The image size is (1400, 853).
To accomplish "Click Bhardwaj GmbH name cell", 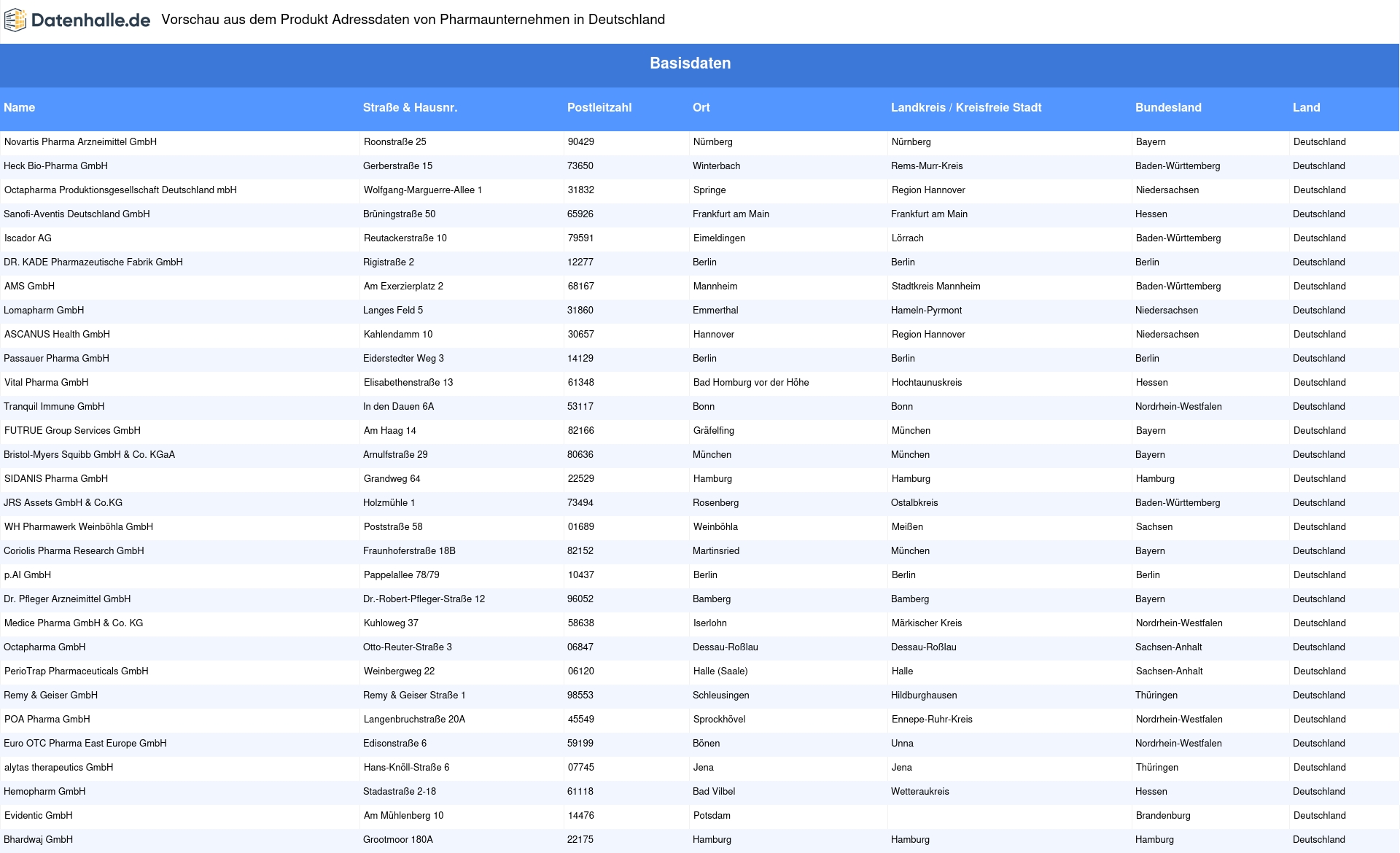I will 38,840.
